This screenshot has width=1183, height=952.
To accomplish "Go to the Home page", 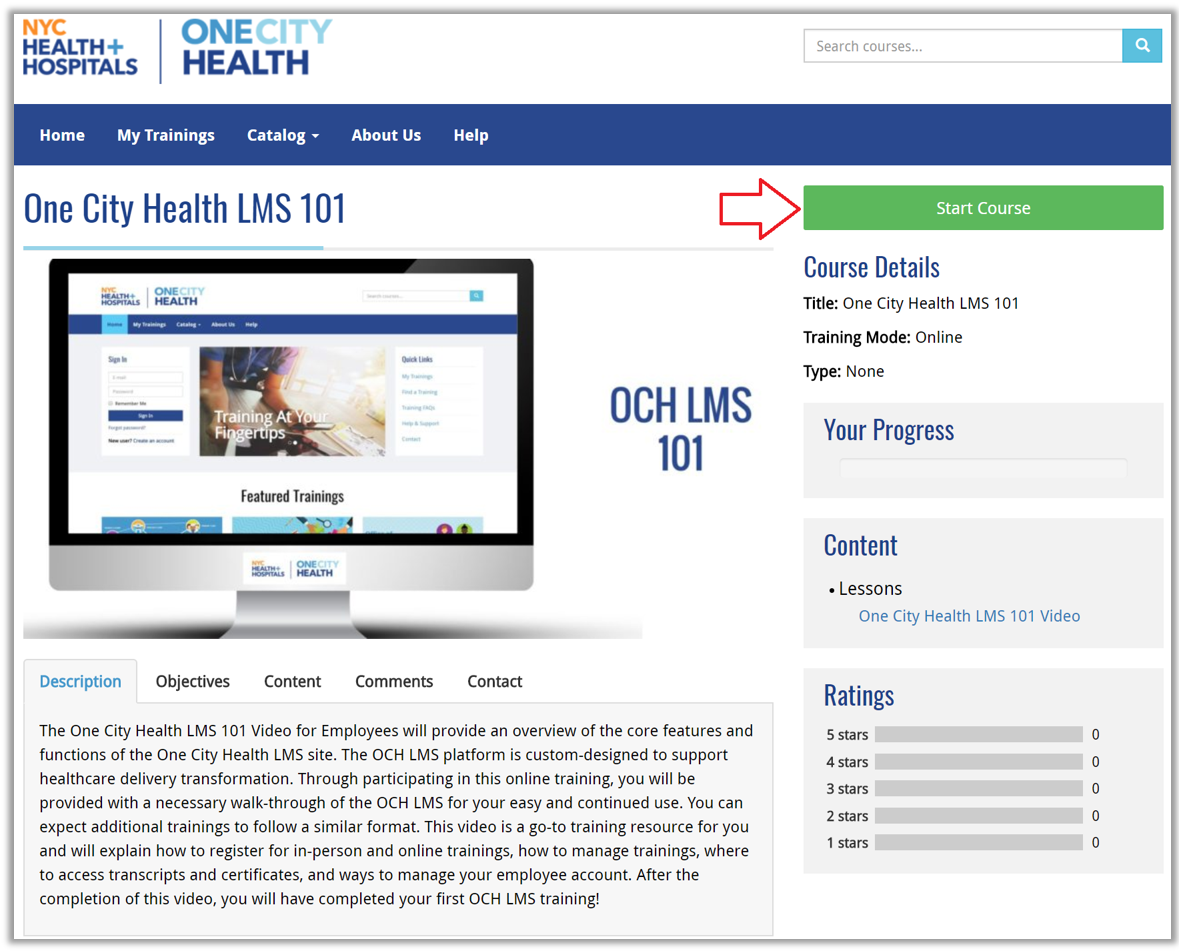I will tap(62, 135).
